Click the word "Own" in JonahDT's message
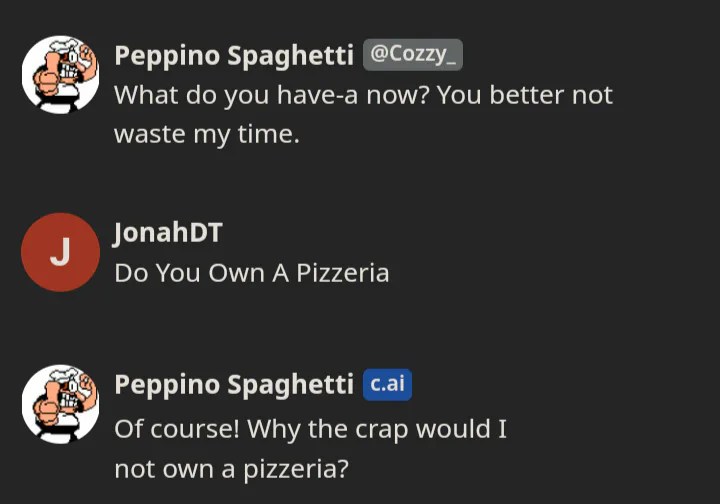720x504 pixels. 237,272
